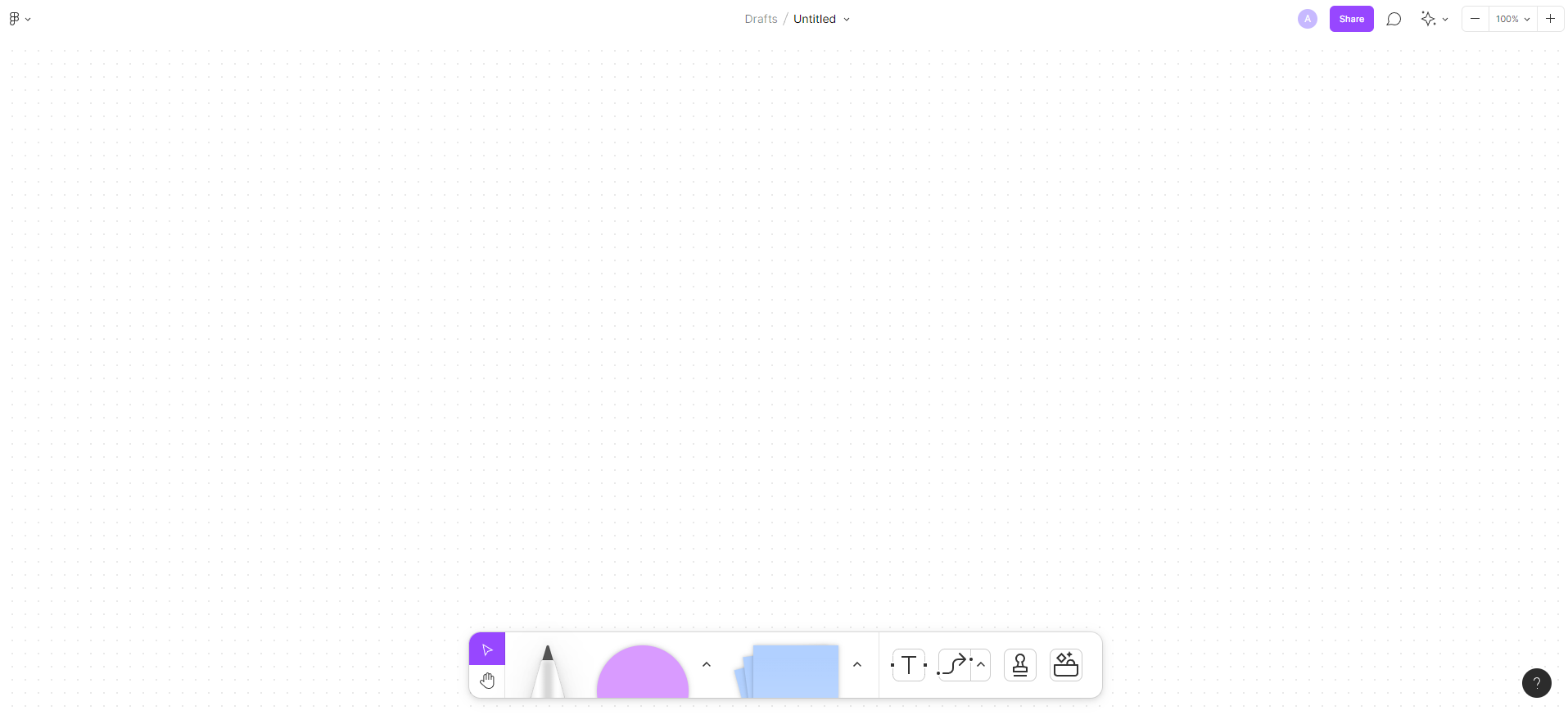This screenshot has width=1568, height=715.
Task: Zoom out with the minus button
Action: [x=1475, y=19]
